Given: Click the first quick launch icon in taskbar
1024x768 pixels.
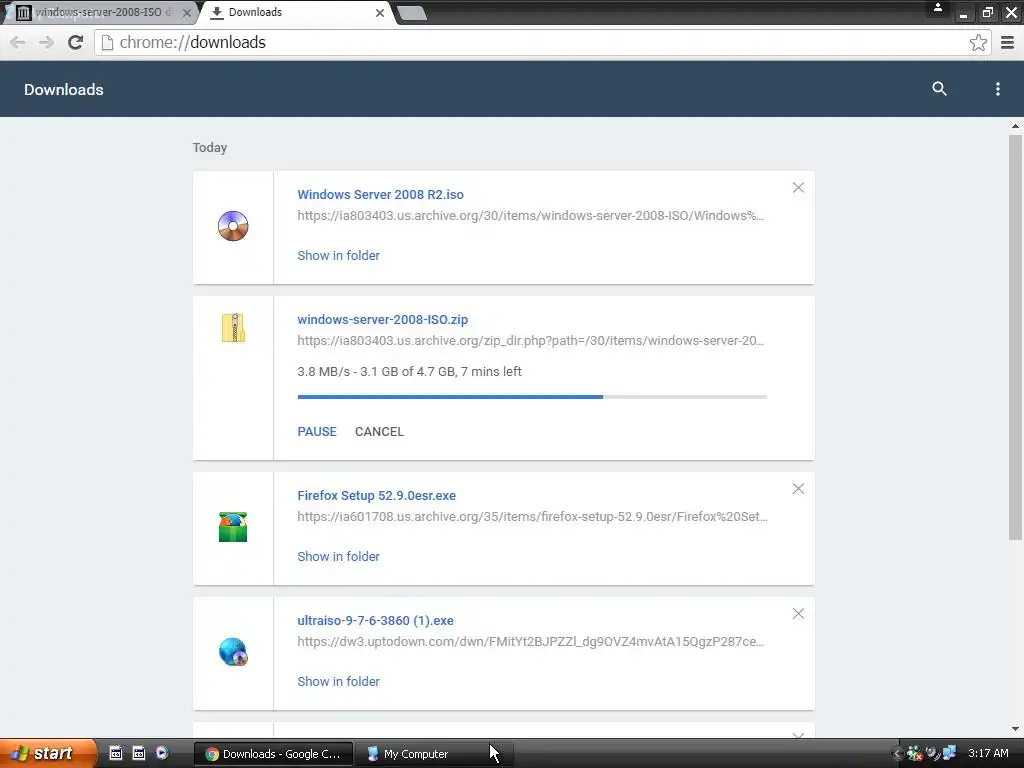Looking at the screenshot, I should click(x=116, y=753).
